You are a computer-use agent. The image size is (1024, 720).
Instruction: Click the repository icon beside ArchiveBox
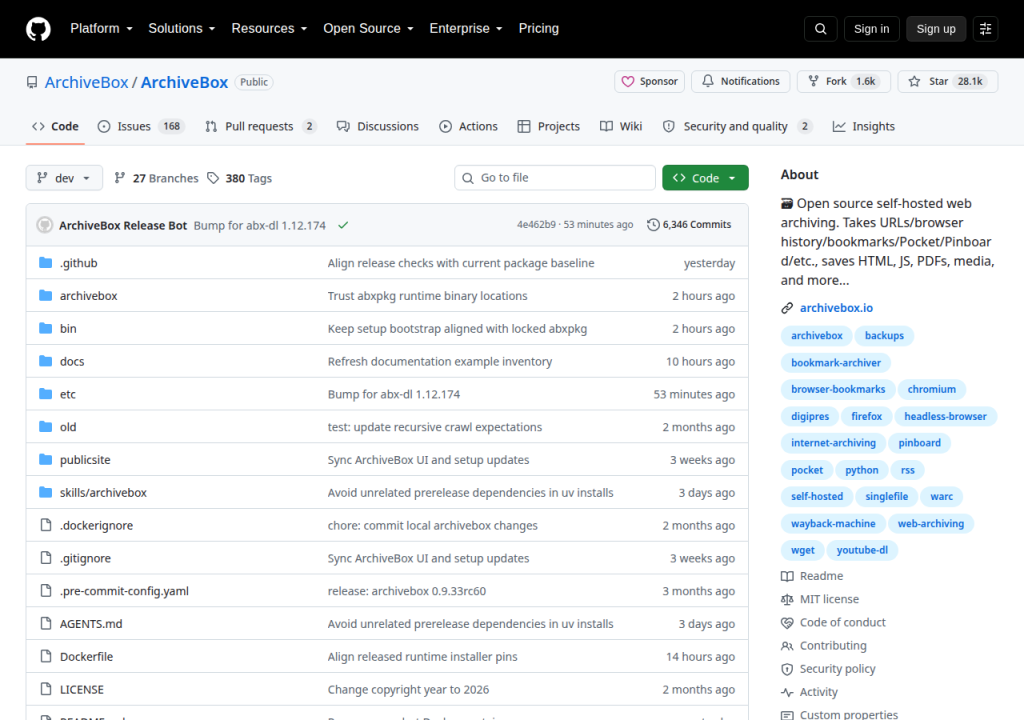point(32,82)
